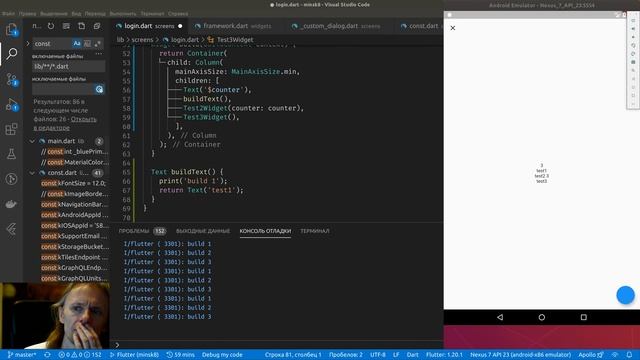Switch to const.dart editor tab
The image size is (640, 360).
point(420,26)
